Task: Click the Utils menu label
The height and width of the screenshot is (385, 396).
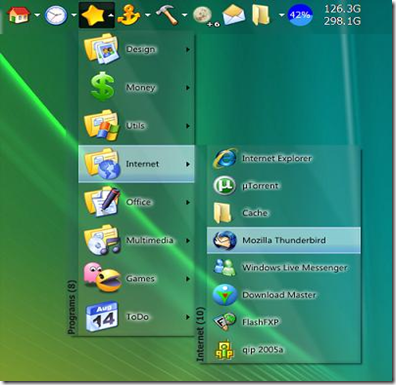Action: 135,126
